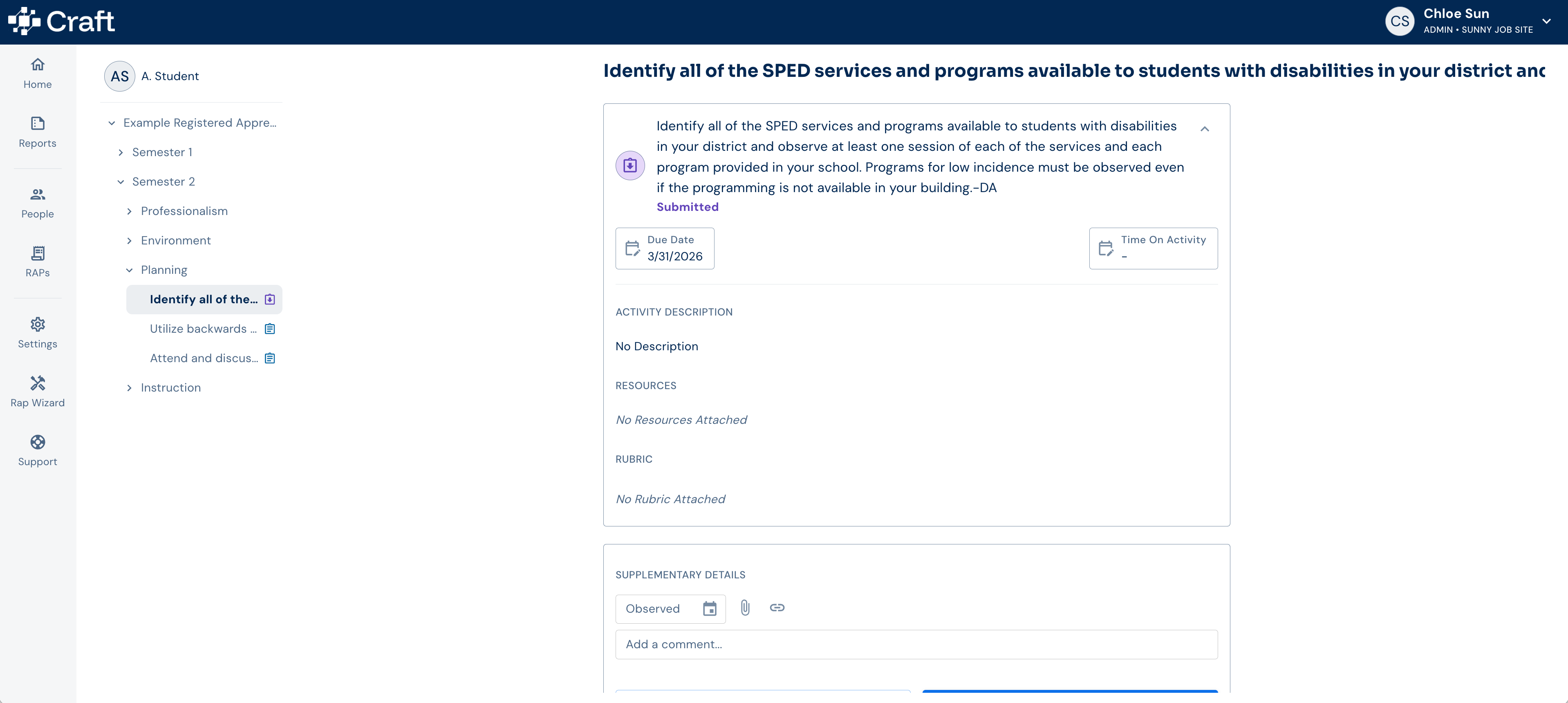Image resolution: width=1568 pixels, height=703 pixels.
Task: Collapse the Semester 2 tree node
Action: coord(121,181)
